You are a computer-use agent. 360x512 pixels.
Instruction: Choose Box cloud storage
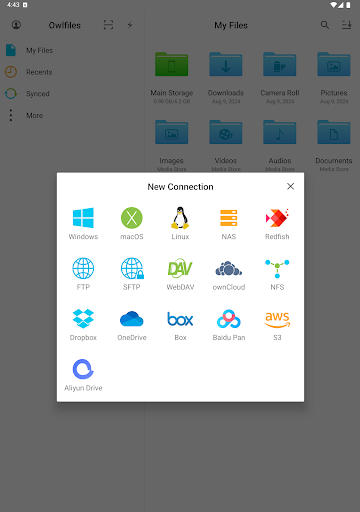pos(180,324)
